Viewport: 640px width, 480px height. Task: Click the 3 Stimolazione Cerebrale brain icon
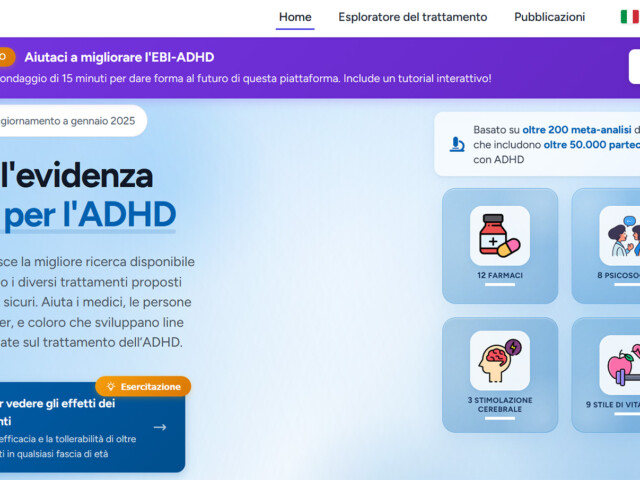click(x=500, y=360)
